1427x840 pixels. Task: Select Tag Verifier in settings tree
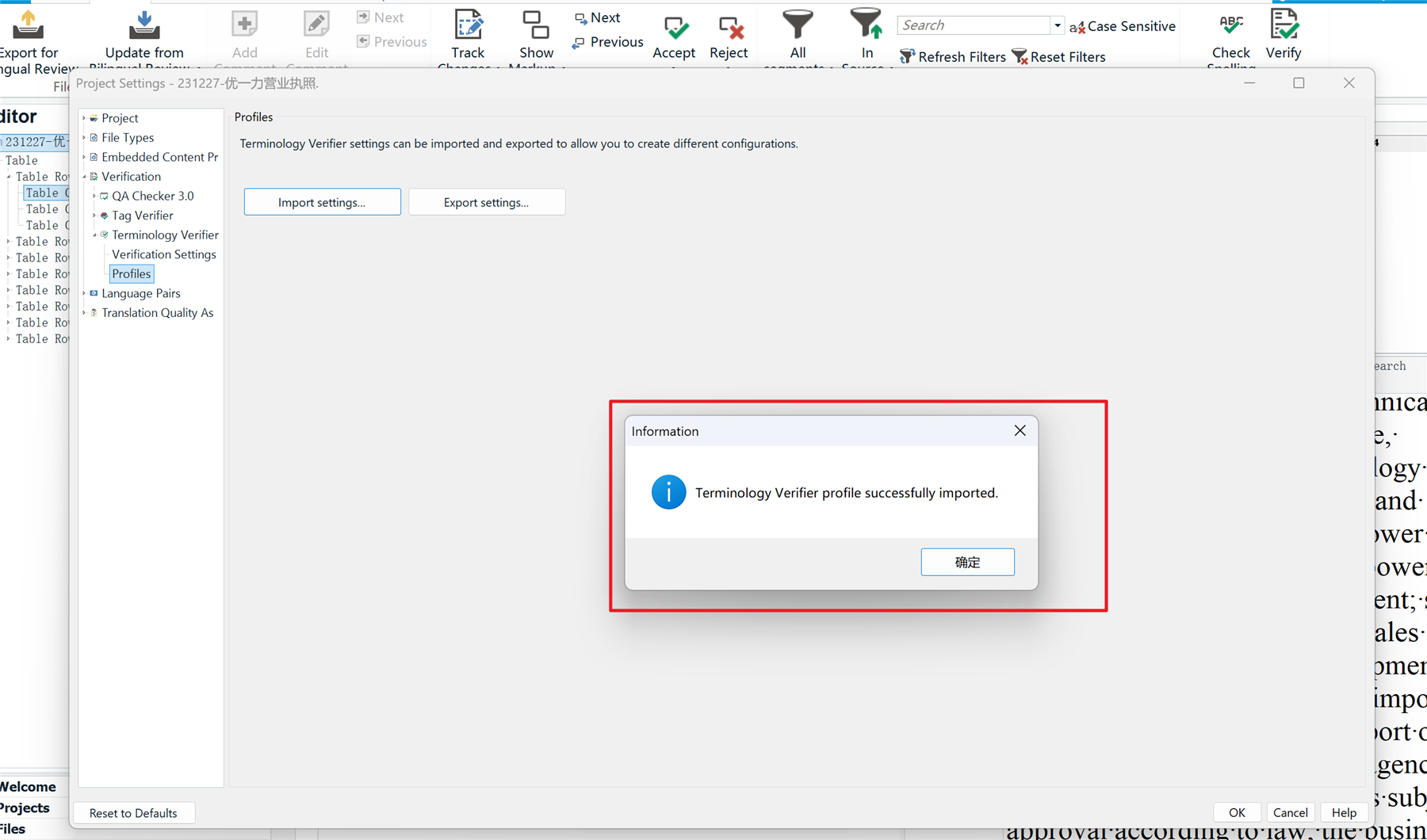(142, 216)
